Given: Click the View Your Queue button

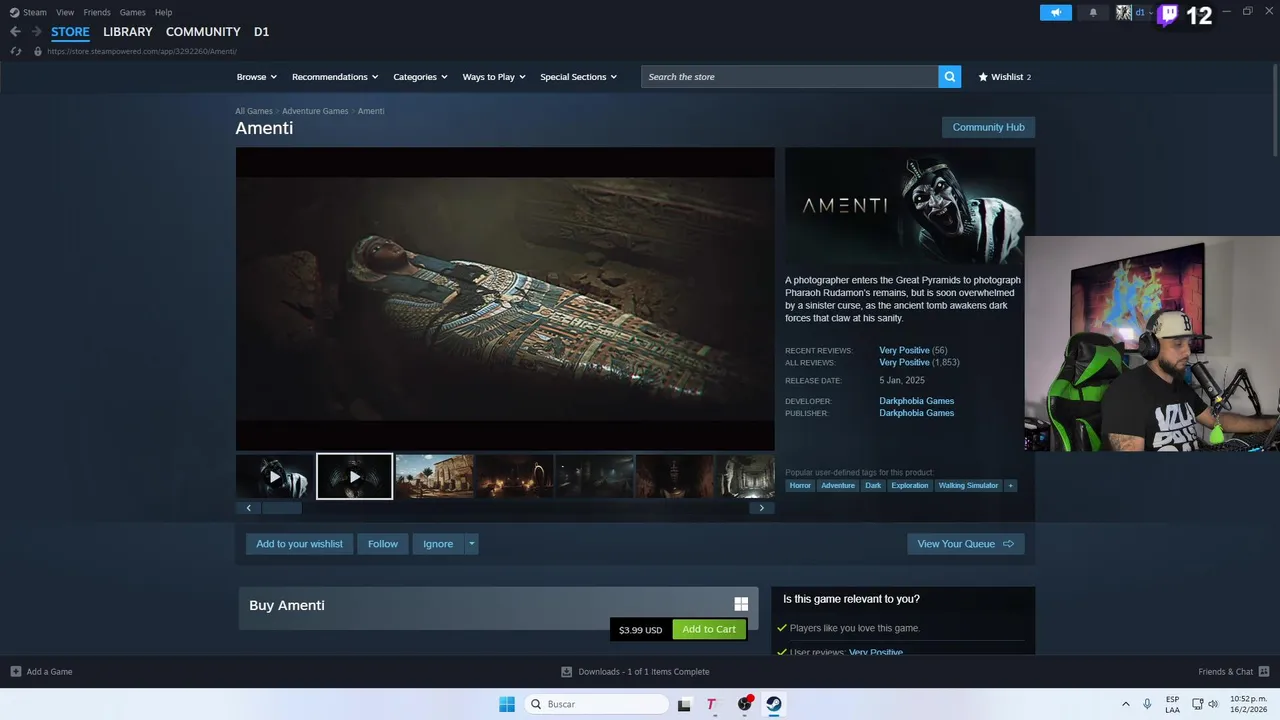Looking at the screenshot, I should [x=965, y=544].
